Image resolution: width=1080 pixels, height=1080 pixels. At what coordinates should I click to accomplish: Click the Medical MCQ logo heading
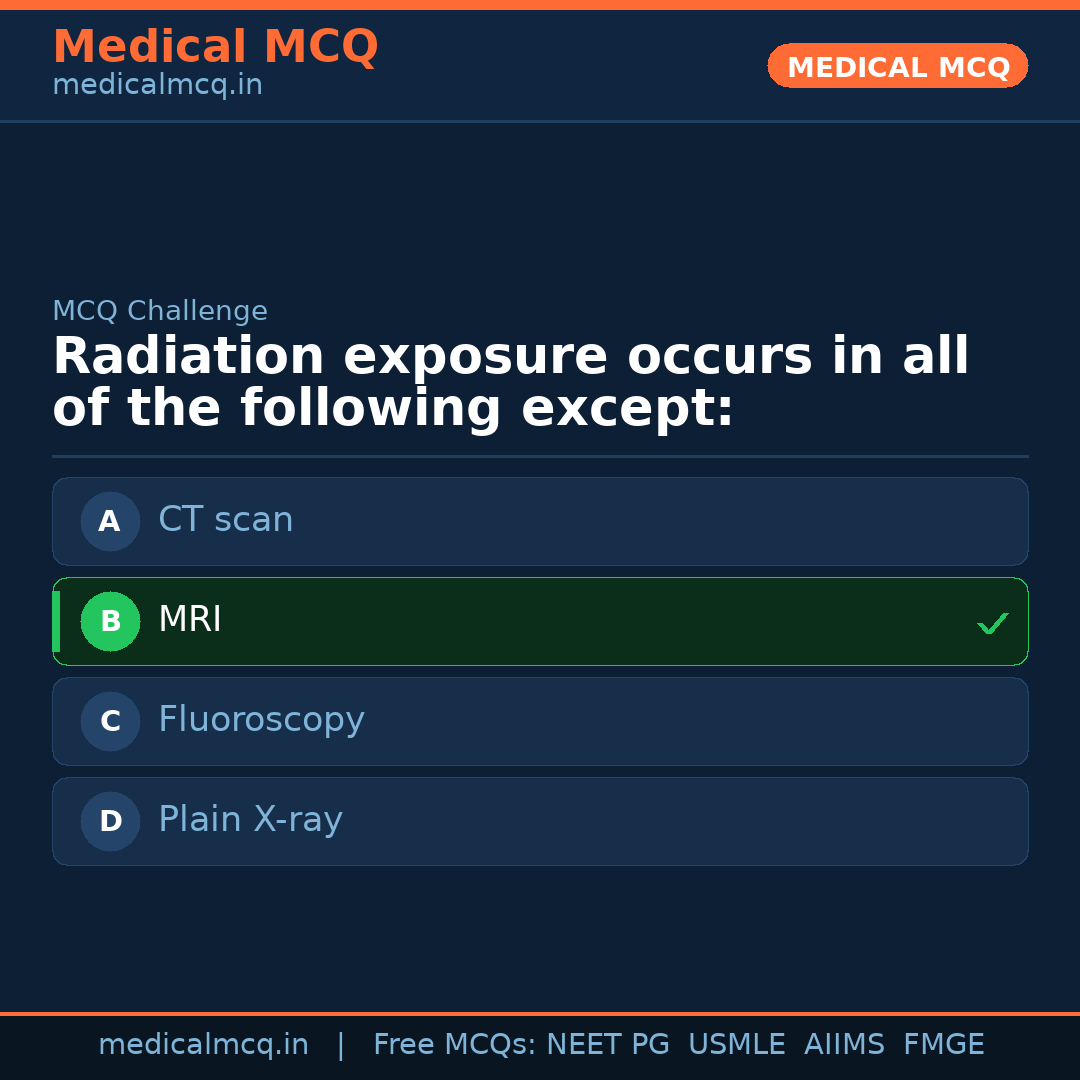[215, 46]
